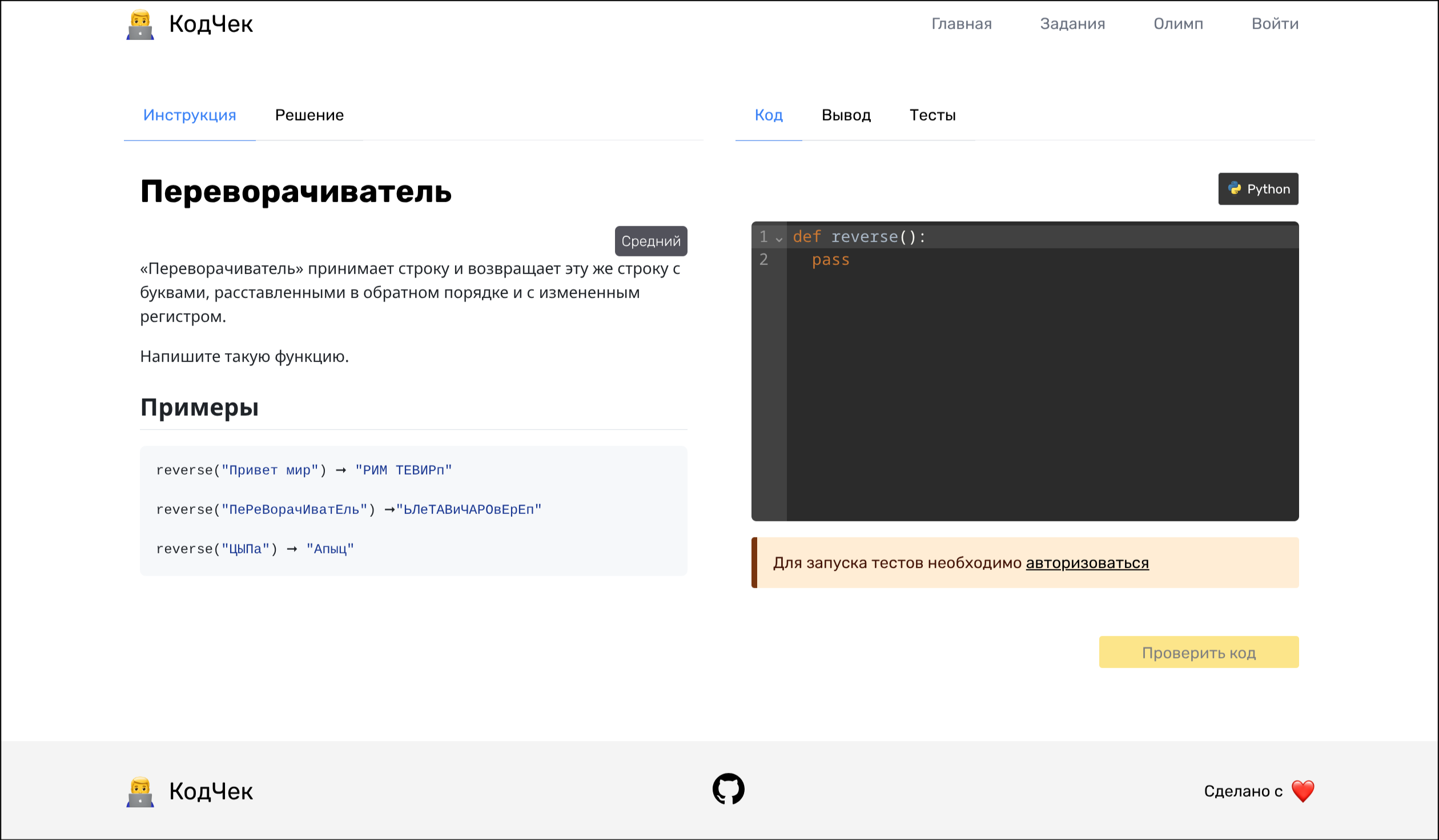Open Олимп navigation item
The image size is (1439, 840).
point(1178,24)
